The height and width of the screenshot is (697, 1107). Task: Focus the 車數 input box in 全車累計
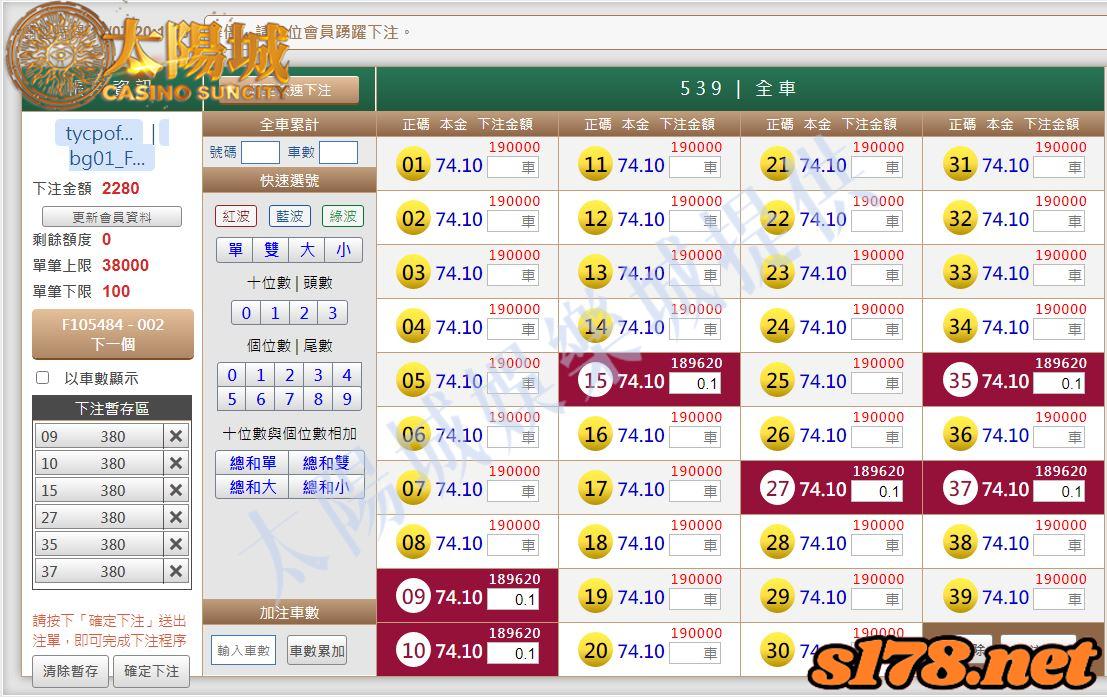[x=338, y=152]
